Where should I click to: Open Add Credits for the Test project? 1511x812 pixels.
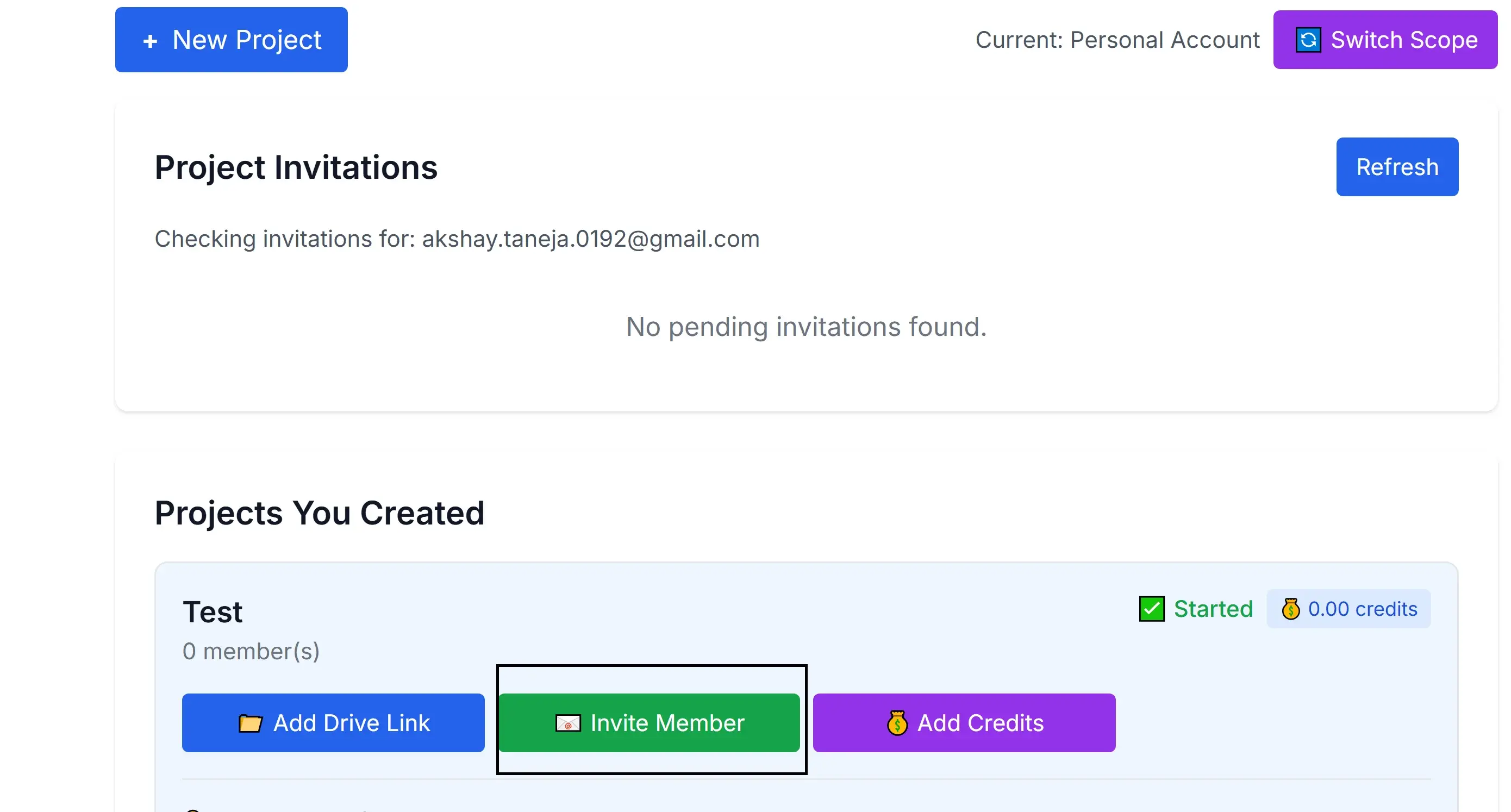coord(964,723)
